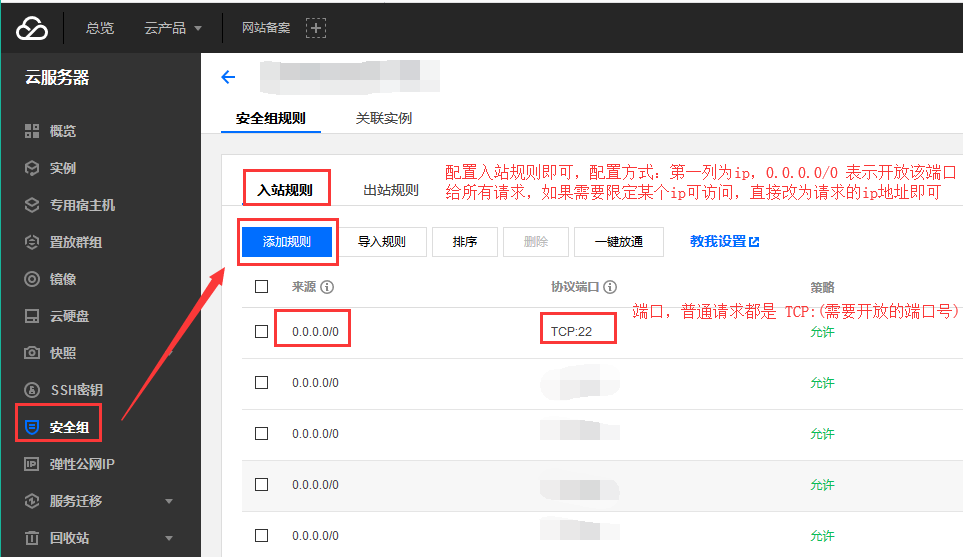963x557 pixels.
Task: Click the 云服务器 sidebar heading
Action: (x=57, y=77)
